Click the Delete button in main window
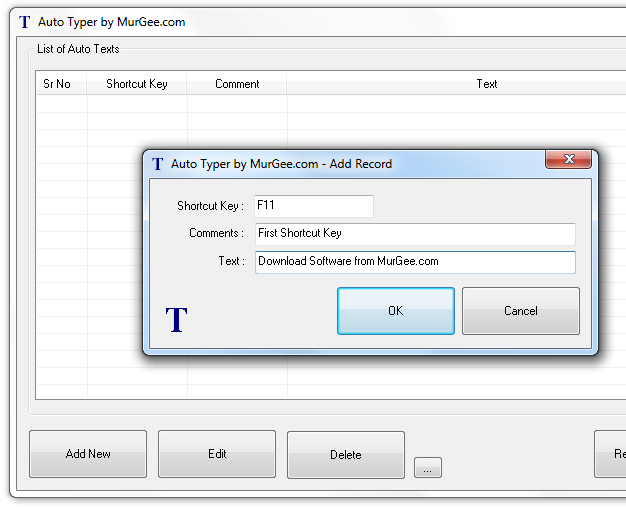 pos(346,455)
